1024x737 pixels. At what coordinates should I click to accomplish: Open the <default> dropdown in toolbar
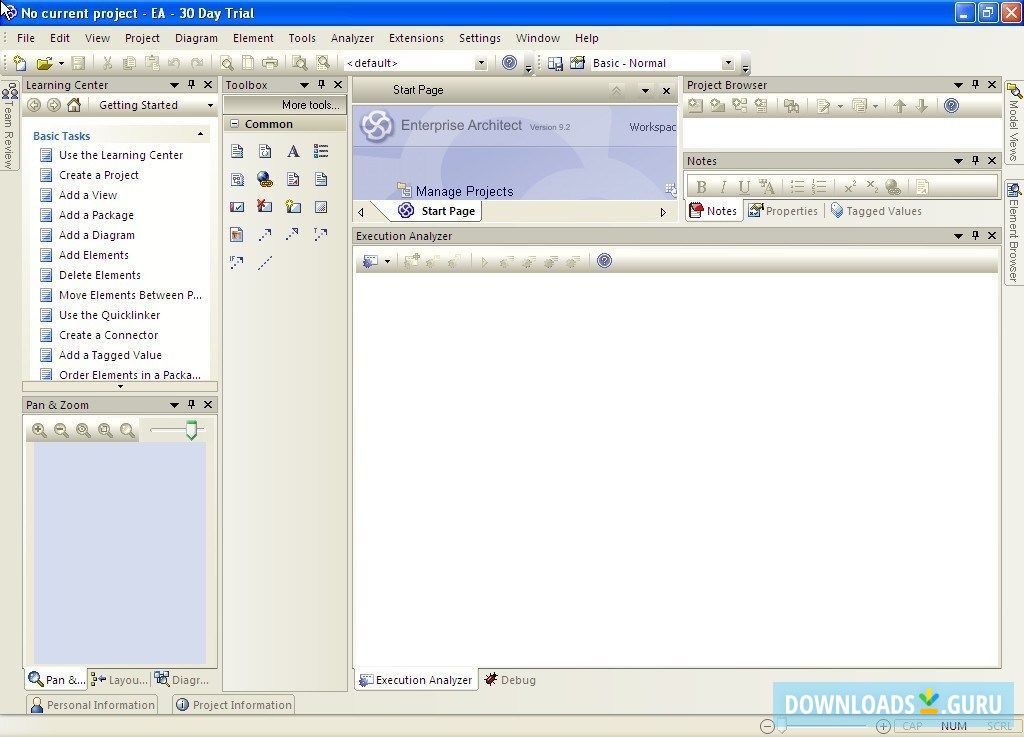481,63
